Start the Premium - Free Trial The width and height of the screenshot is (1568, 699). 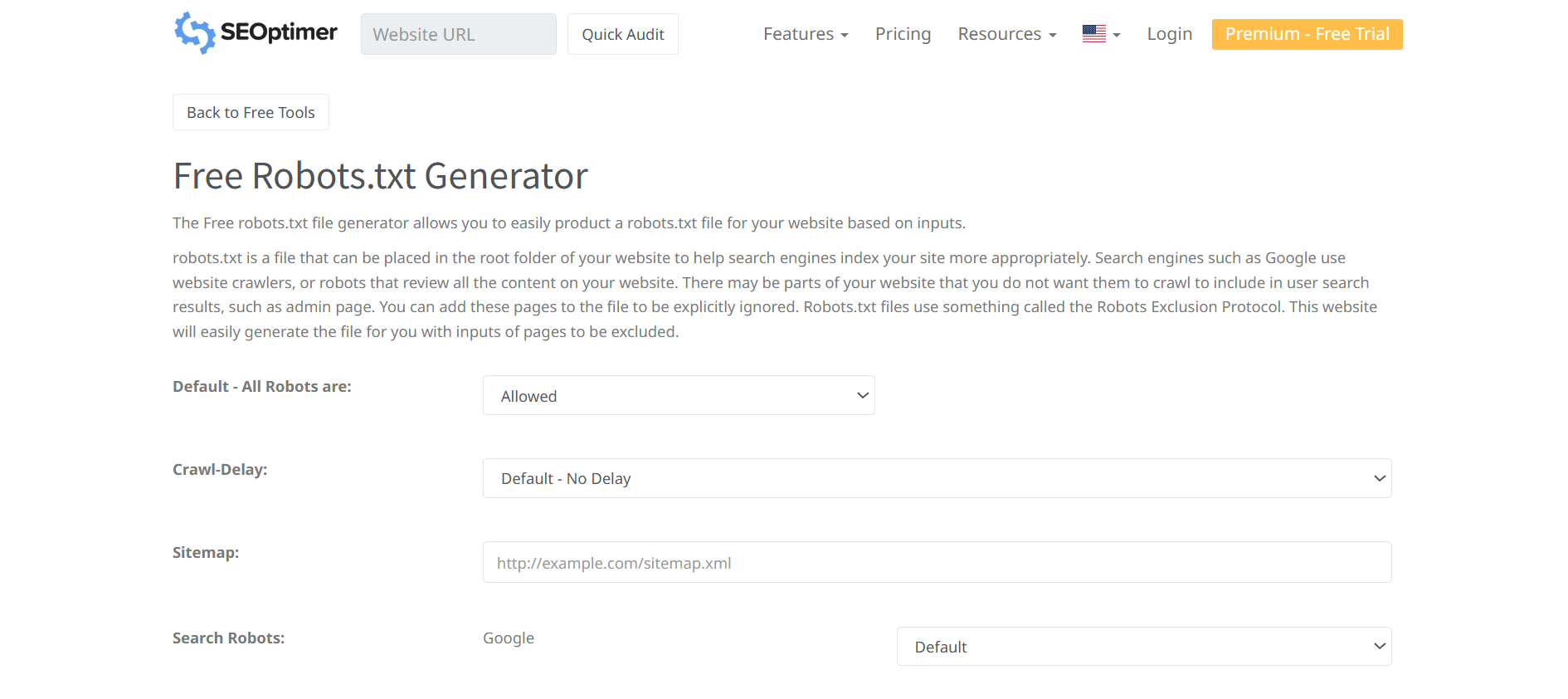pyautogui.click(x=1307, y=34)
